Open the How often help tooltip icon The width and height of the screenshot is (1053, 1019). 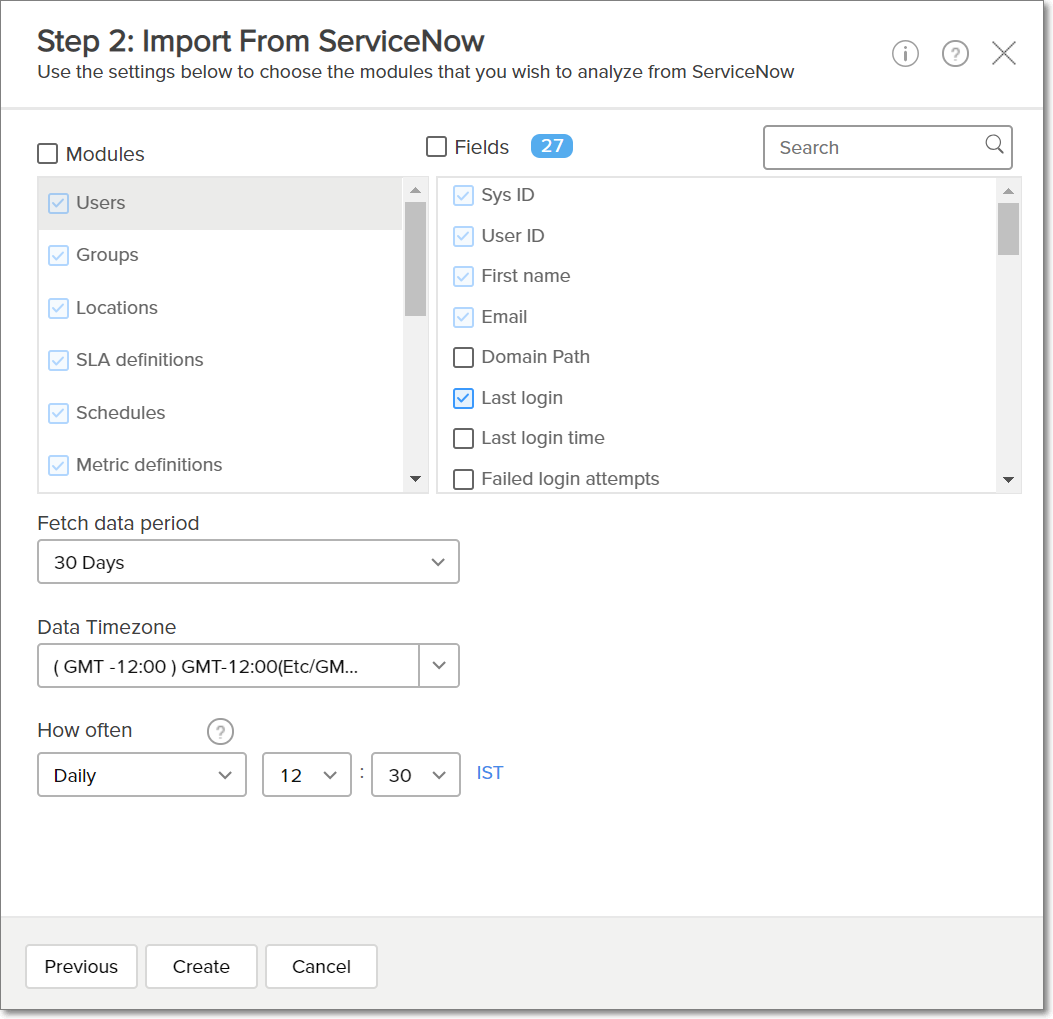[x=220, y=731]
